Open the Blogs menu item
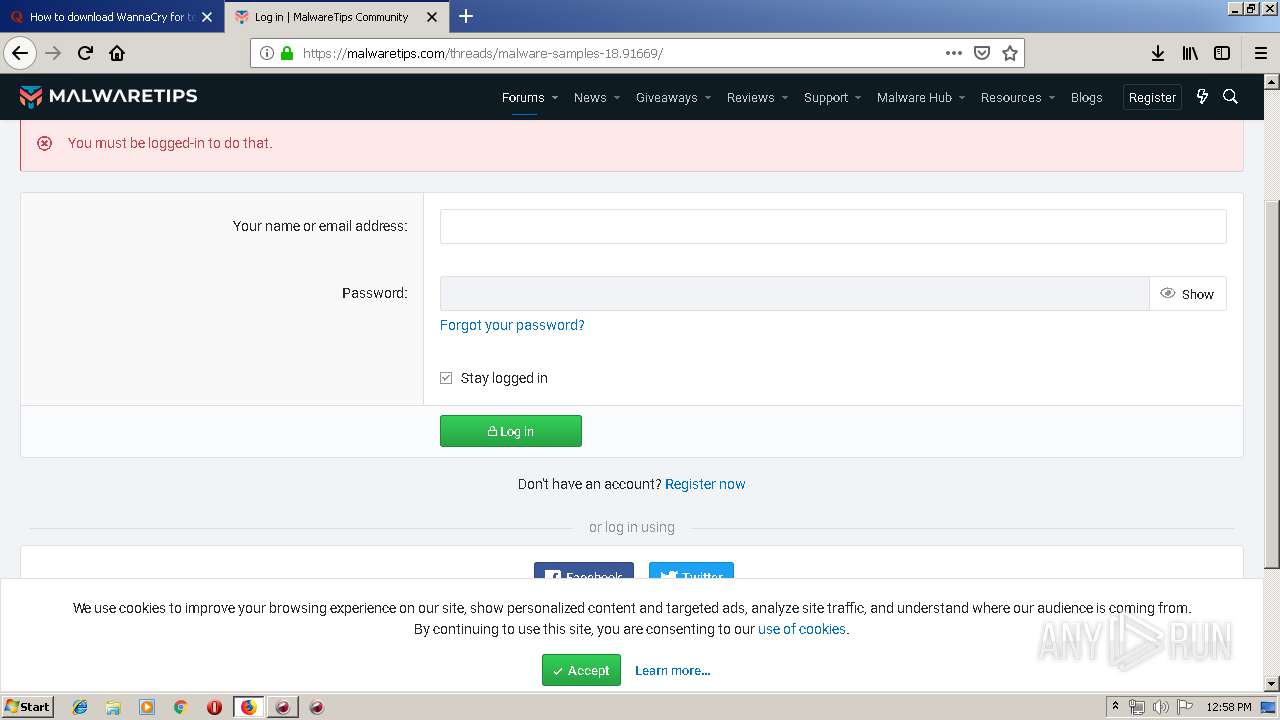 pos(1086,97)
